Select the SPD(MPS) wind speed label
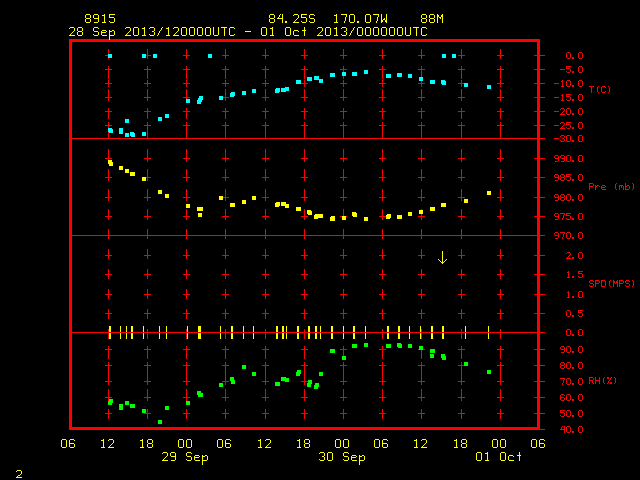640x480 pixels. coord(611,283)
